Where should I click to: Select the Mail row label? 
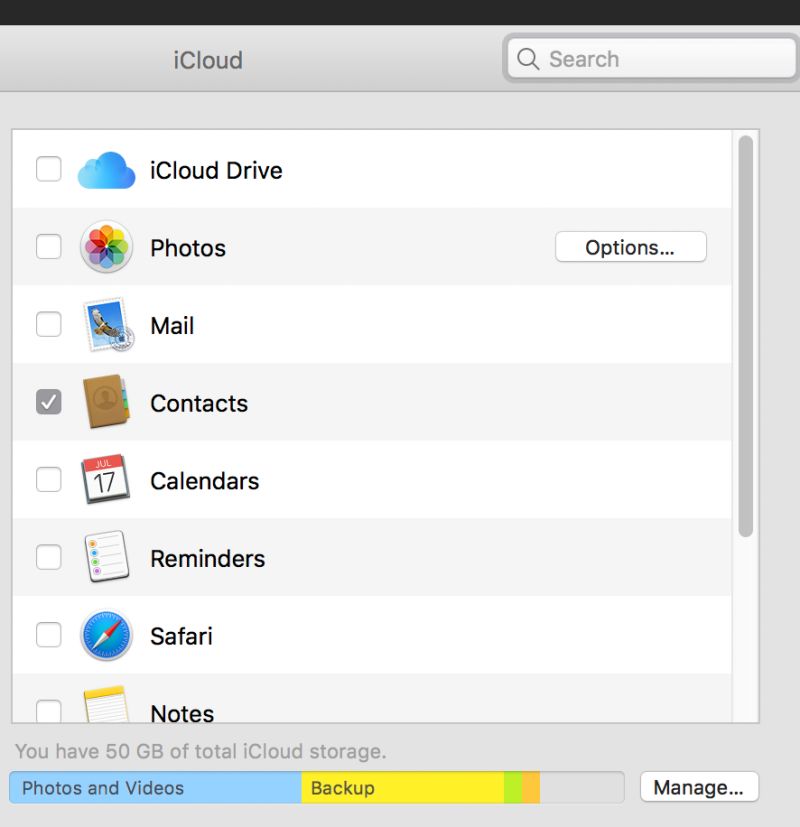point(172,325)
